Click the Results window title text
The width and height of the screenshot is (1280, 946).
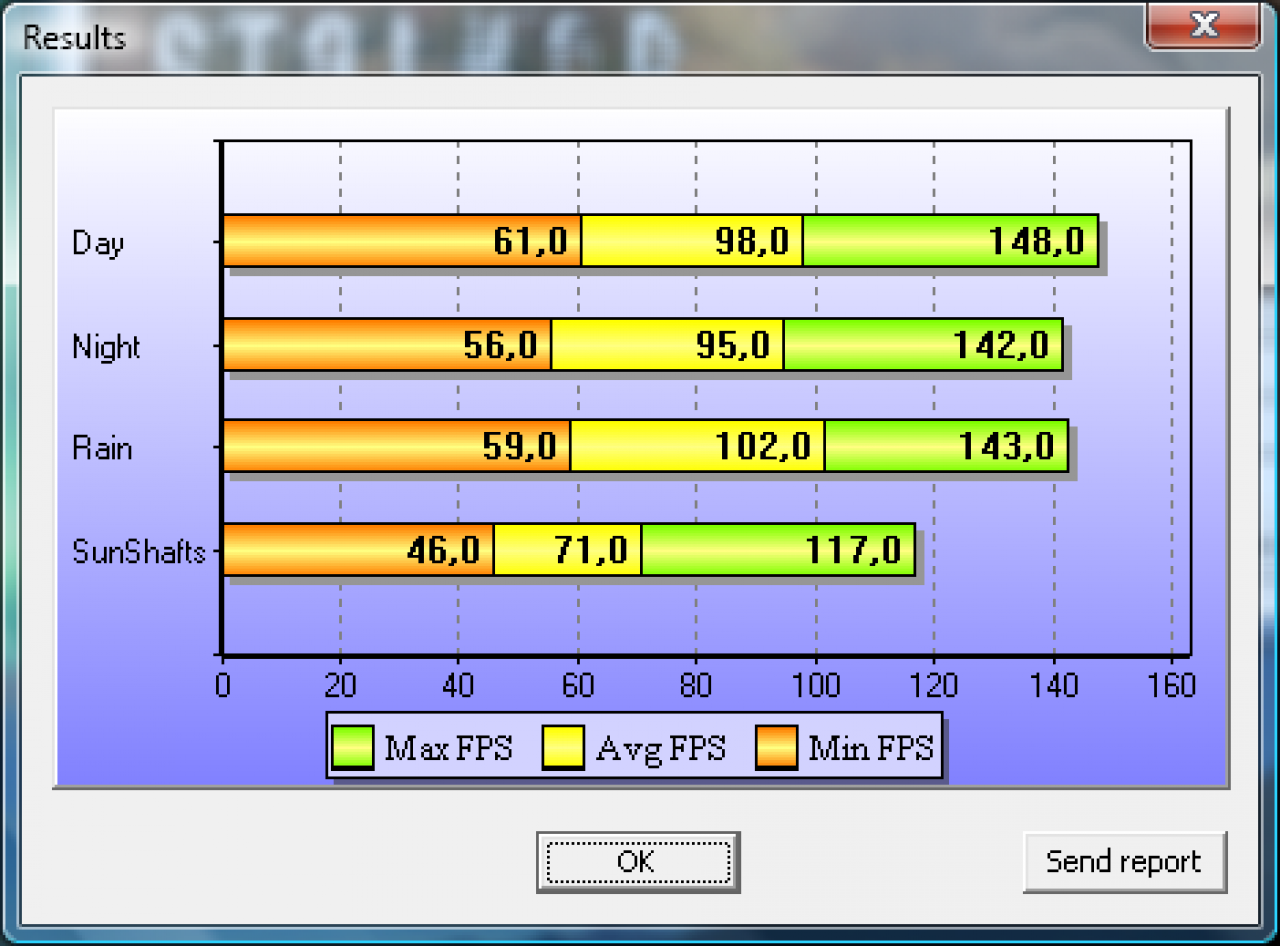(74, 38)
